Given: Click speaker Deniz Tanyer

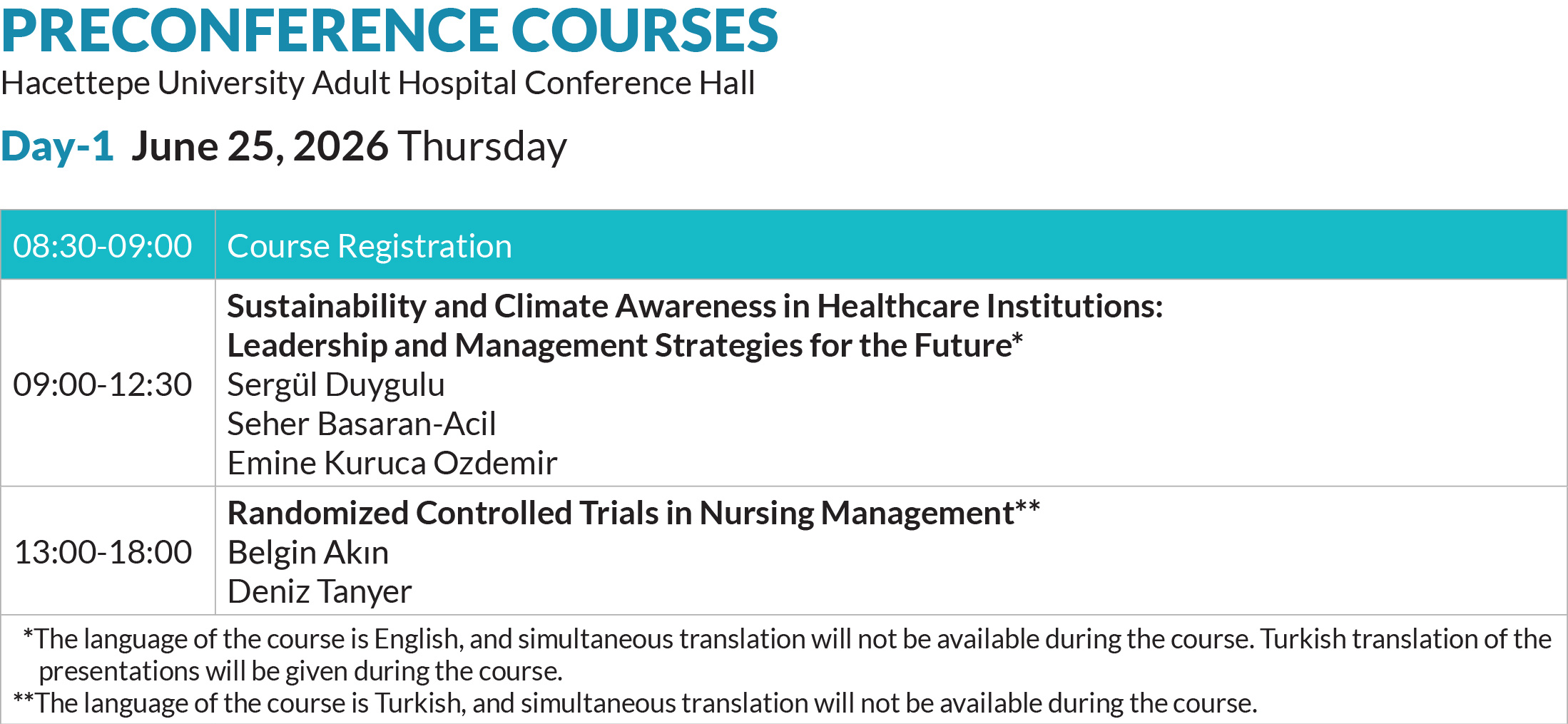Looking at the screenshot, I should [x=320, y=592].
